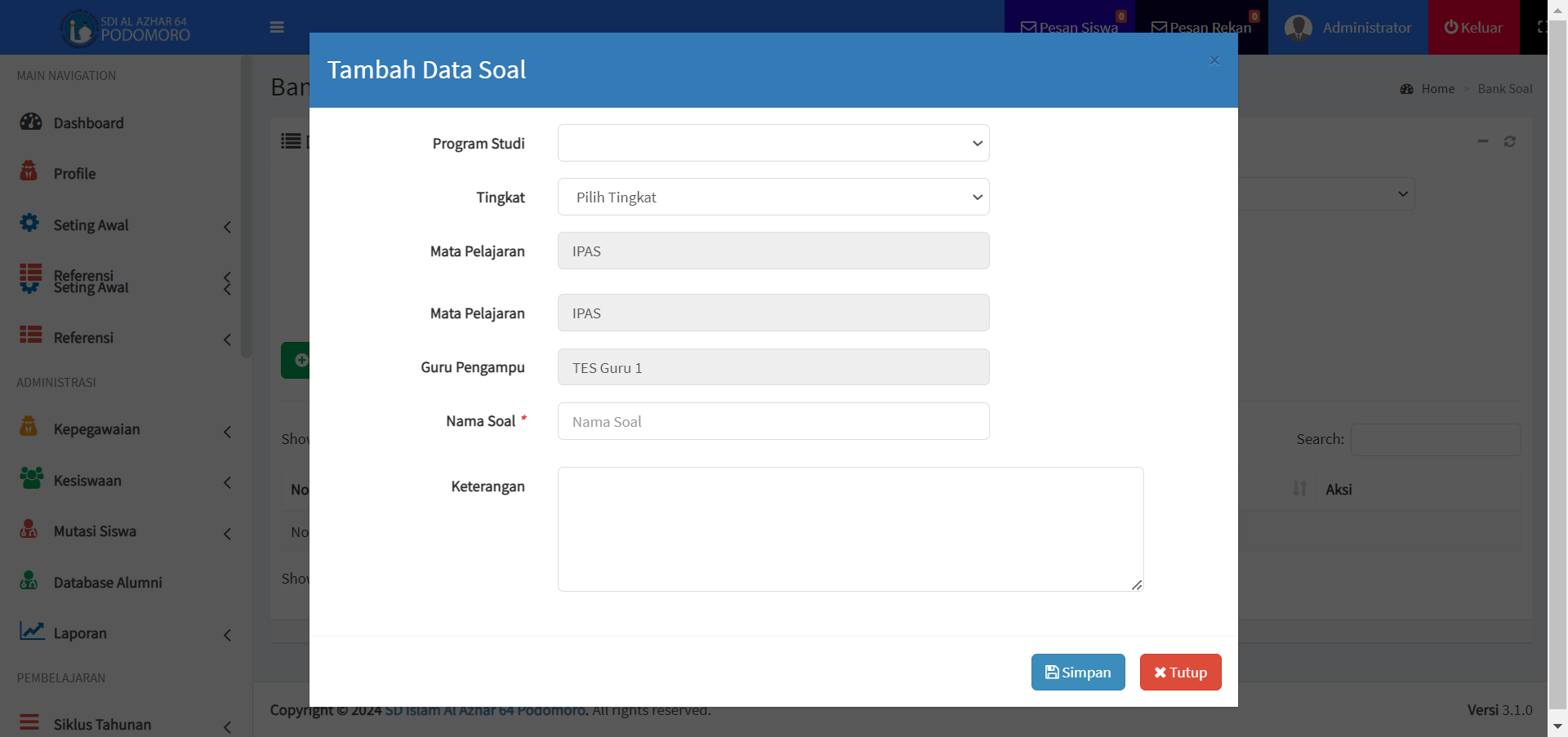The image size is (1568, 737).
Task: Click the Simpan button
Action: click(1077, 673)
